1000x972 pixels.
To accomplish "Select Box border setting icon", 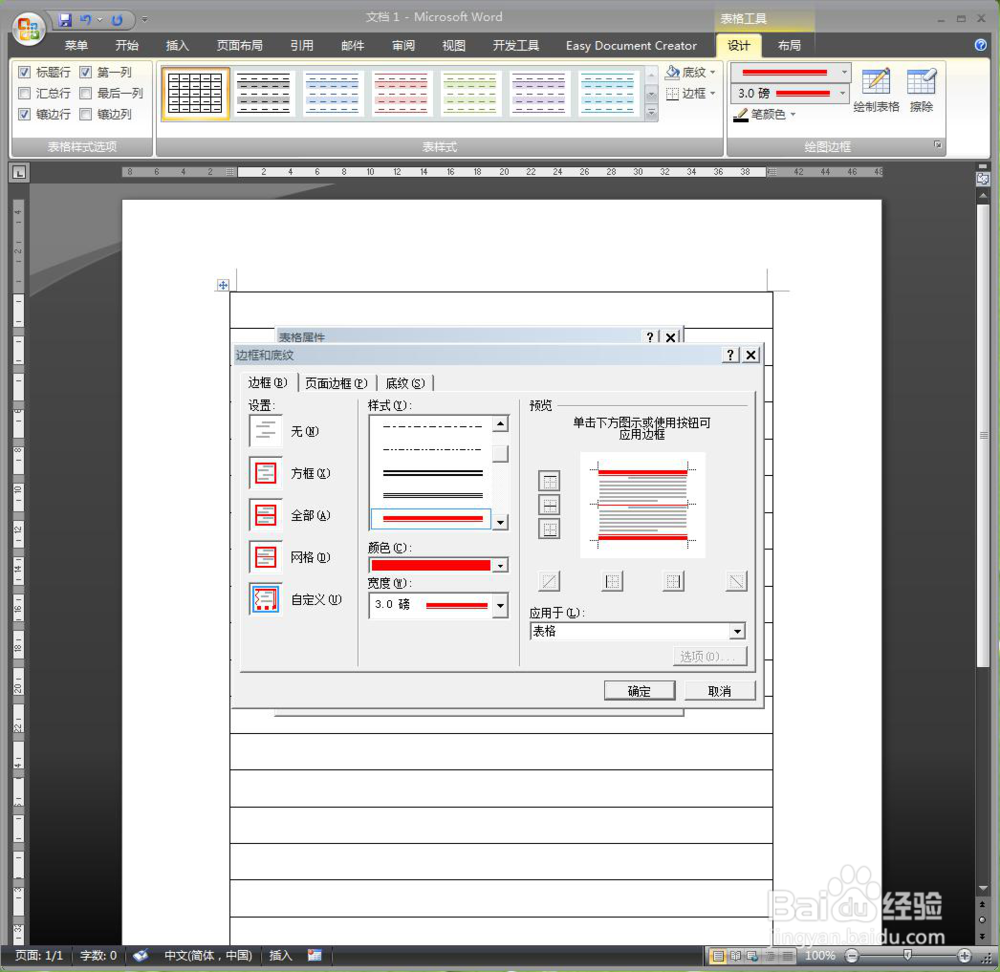I will click(x=265, y=473).
